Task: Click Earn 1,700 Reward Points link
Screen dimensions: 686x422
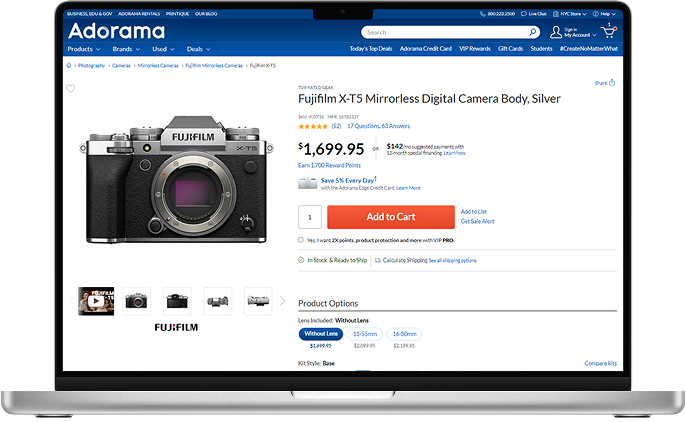Action: [x=329, y=166]
